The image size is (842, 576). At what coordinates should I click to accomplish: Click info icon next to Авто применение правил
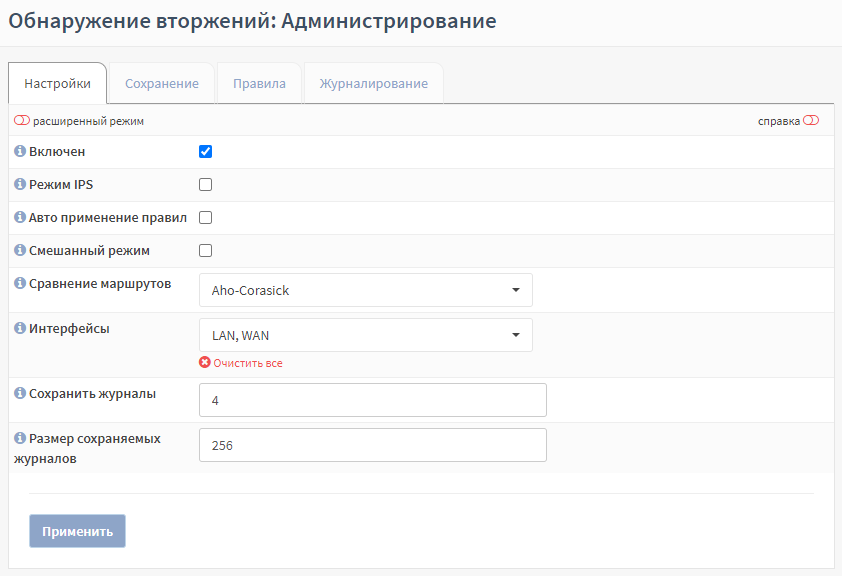[x=20, y=217]
